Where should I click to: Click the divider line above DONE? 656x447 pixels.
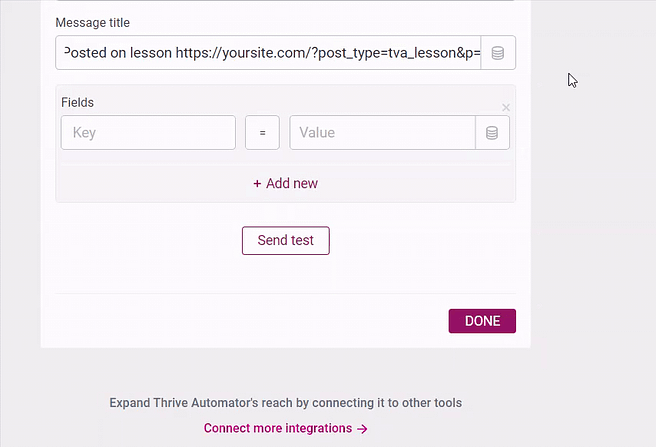click(285, 293)
